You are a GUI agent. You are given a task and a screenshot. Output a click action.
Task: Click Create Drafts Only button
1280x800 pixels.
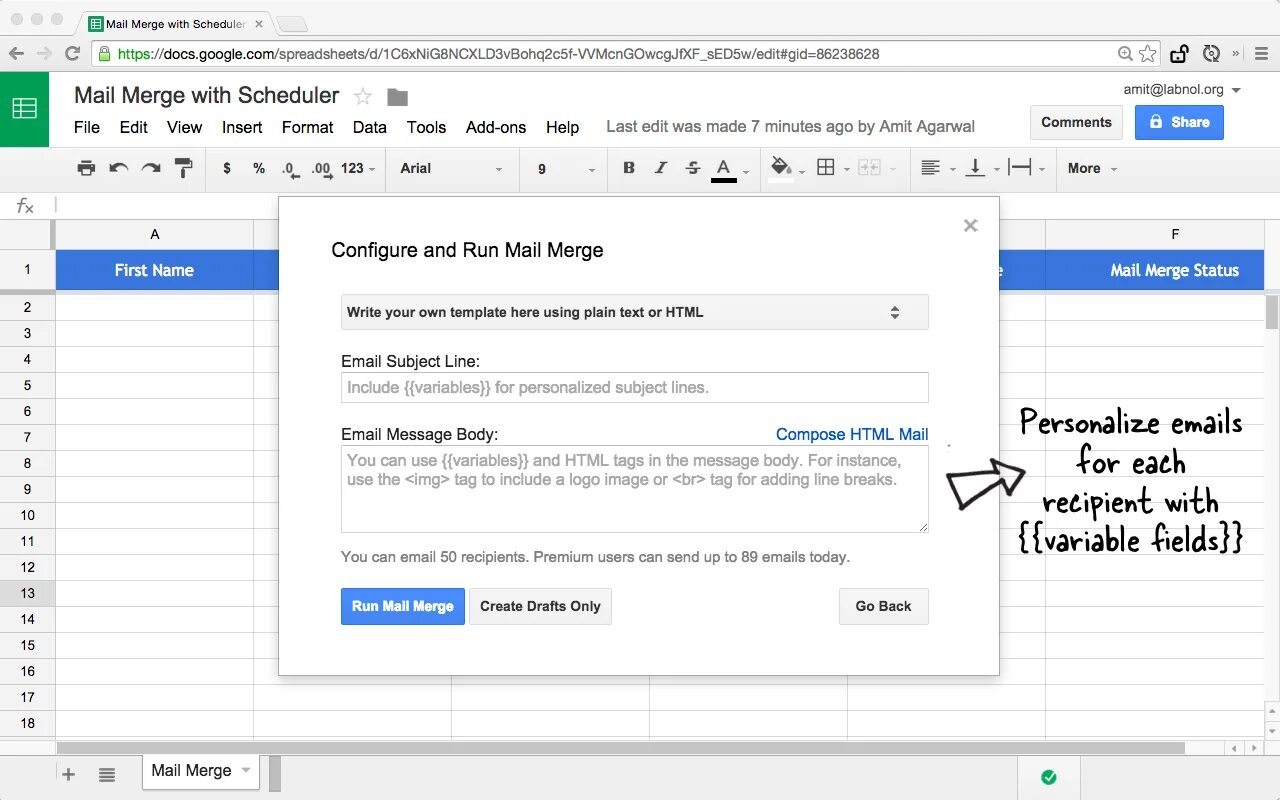[540, 606]
